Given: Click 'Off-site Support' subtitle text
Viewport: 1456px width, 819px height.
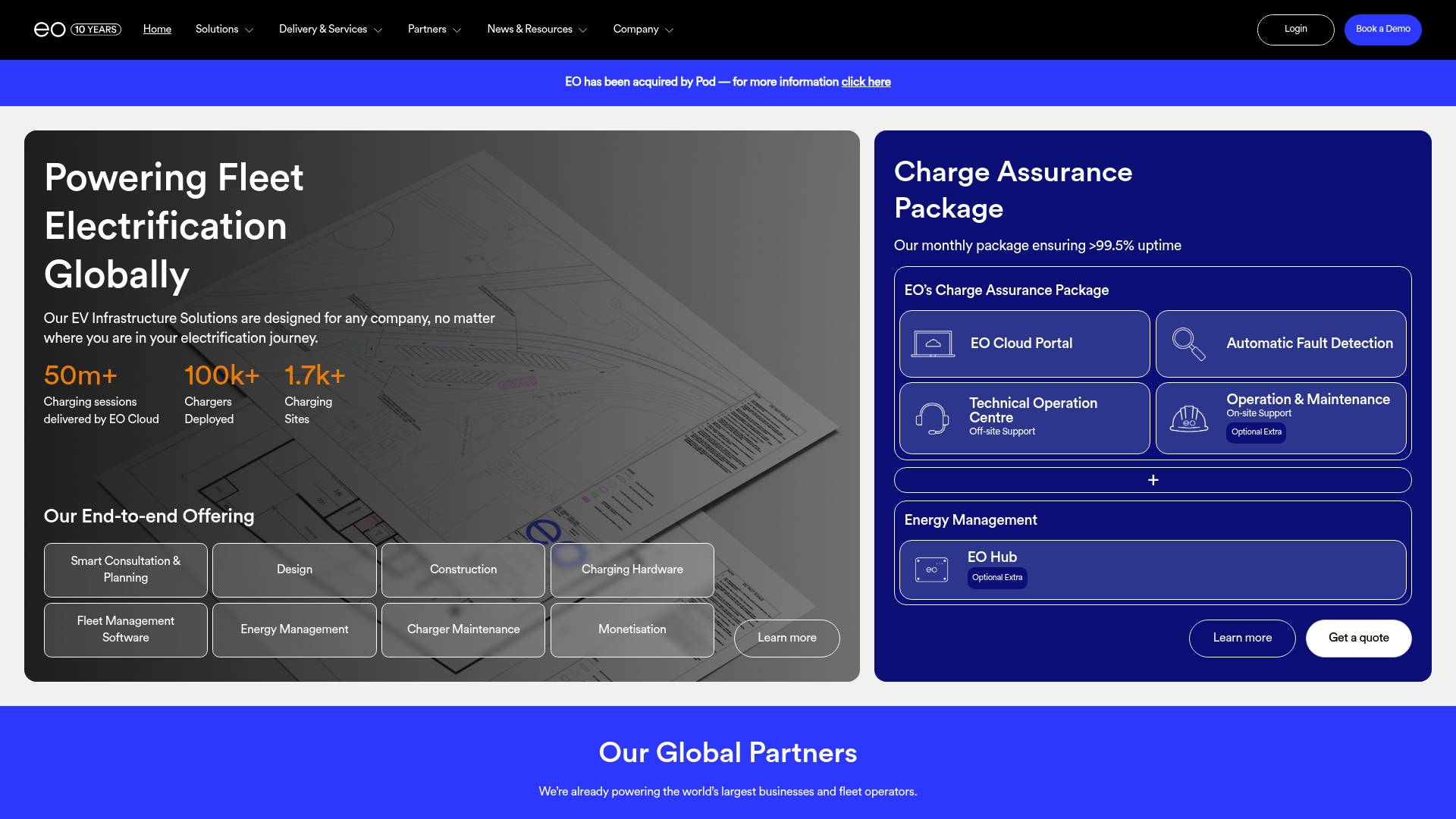Looking at the screenshot, I should (1002, 431).
